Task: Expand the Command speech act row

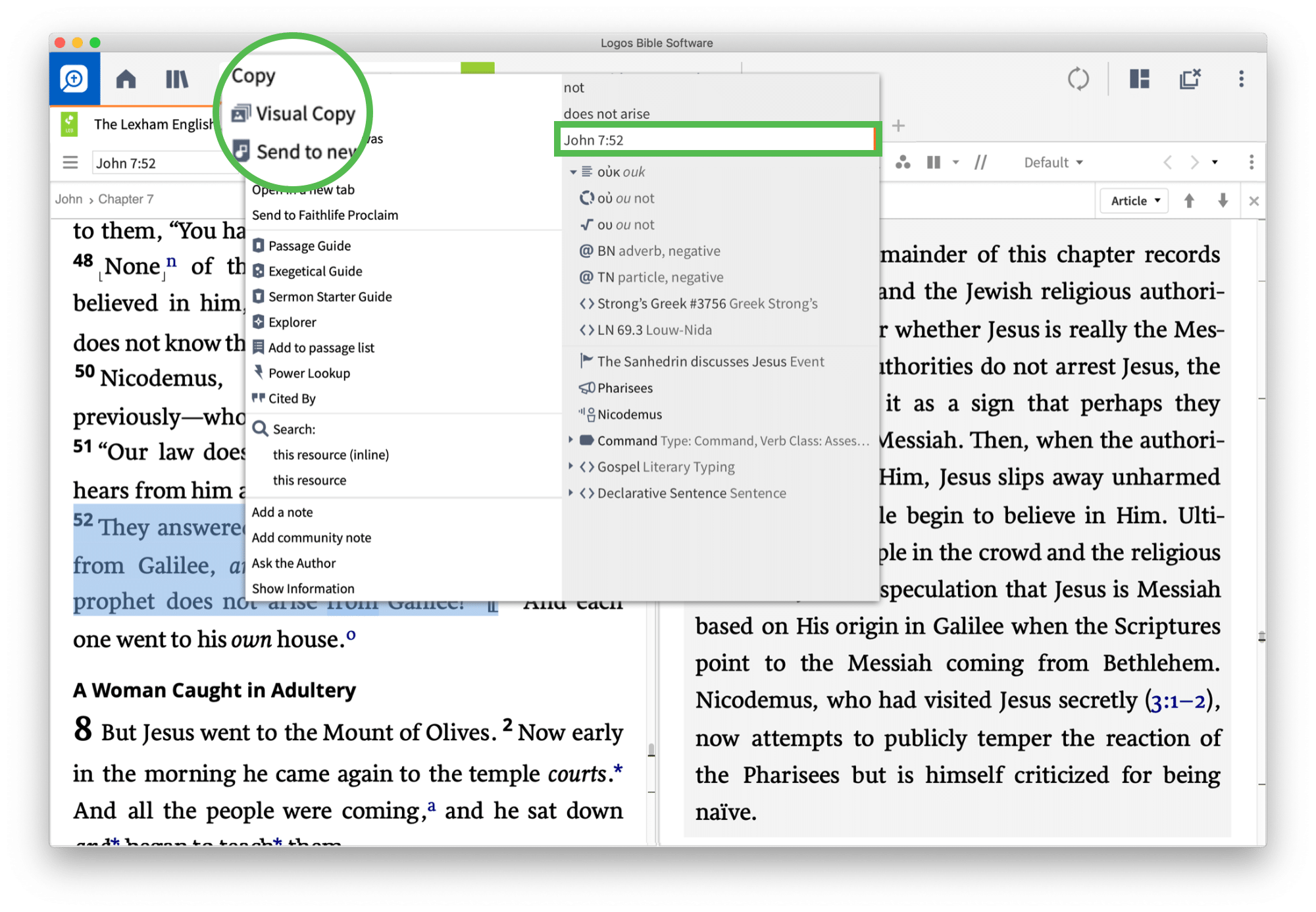Action: coord(571,440)
